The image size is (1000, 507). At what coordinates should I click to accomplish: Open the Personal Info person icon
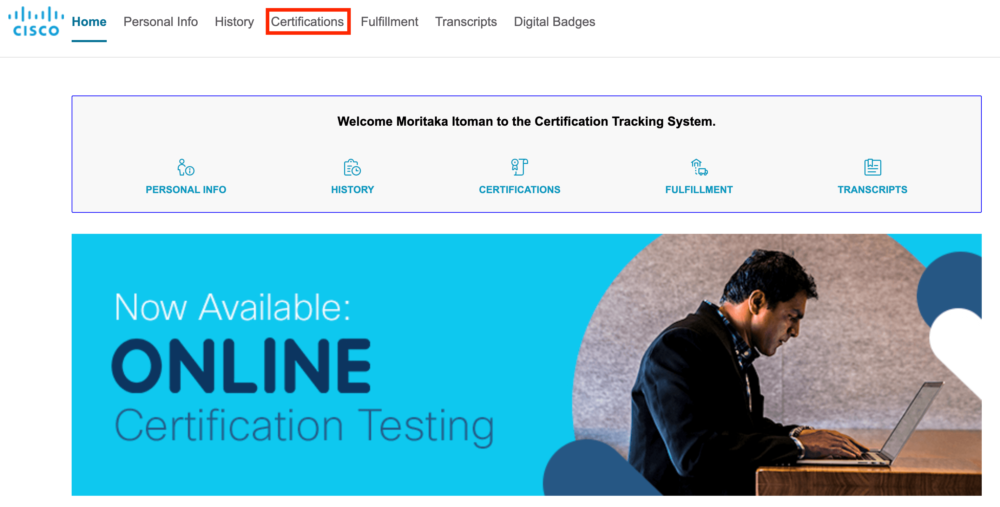186,168
